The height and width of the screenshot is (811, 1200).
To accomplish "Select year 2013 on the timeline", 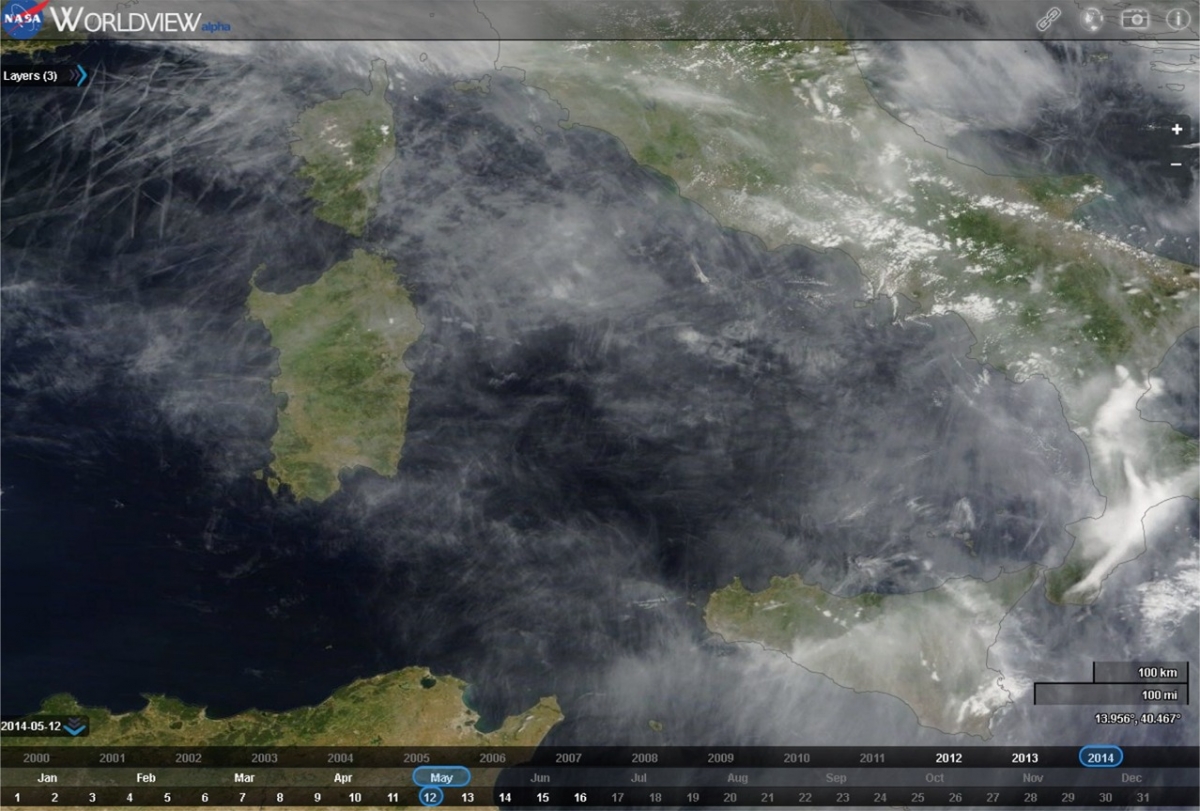I will 1025,758.
